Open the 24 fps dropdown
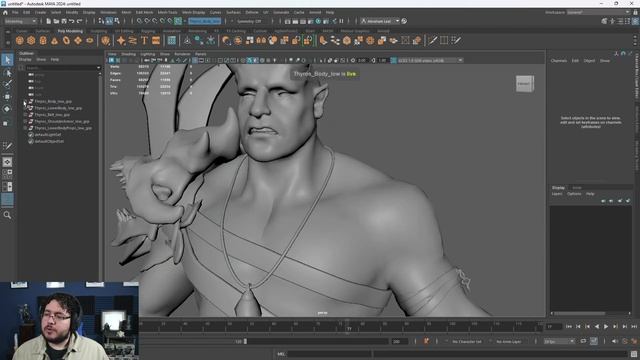The height and width of the screenshot is (360, 640). click(559, 341)
